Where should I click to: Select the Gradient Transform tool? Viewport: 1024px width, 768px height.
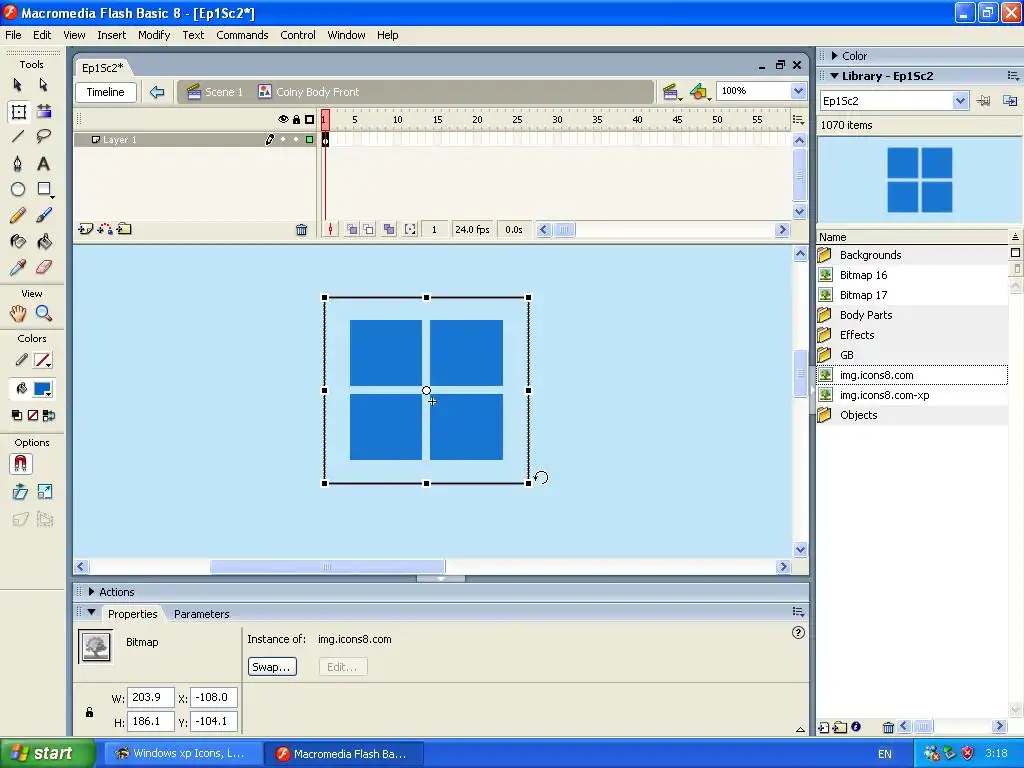coord(44,112)
